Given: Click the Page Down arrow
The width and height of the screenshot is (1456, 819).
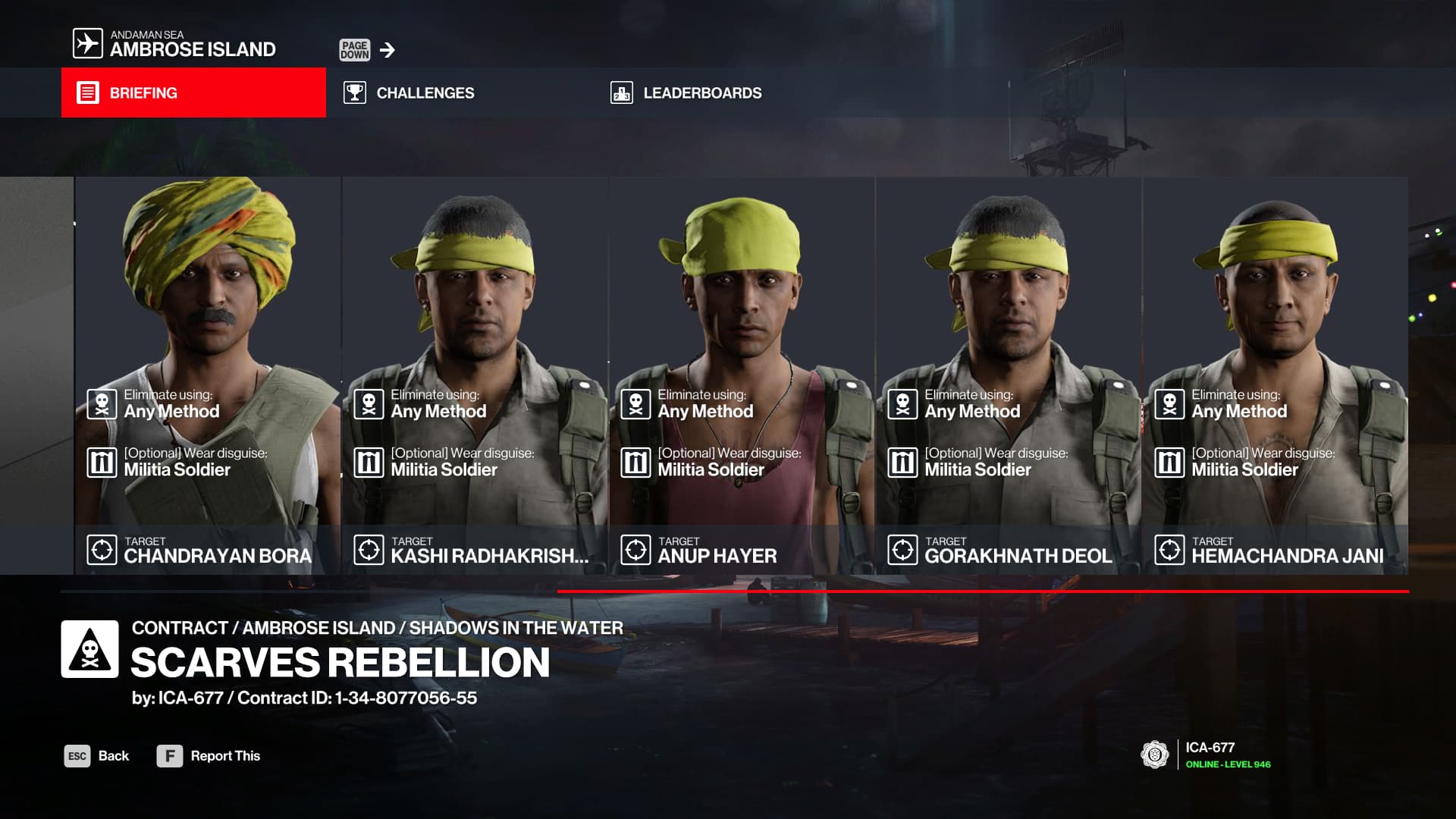Looking at the screenshot, I should [388, 50].
